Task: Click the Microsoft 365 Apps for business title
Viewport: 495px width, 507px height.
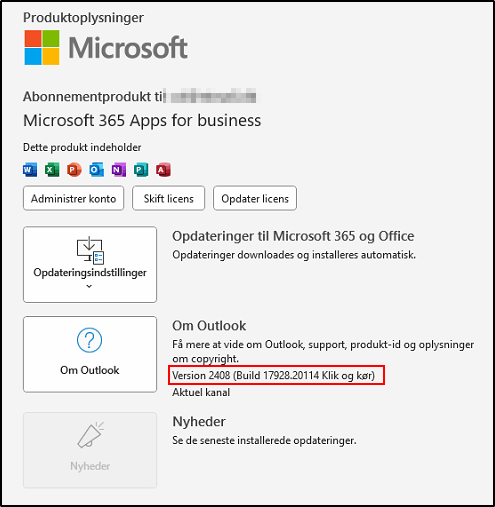Action: tap(142, 120)
